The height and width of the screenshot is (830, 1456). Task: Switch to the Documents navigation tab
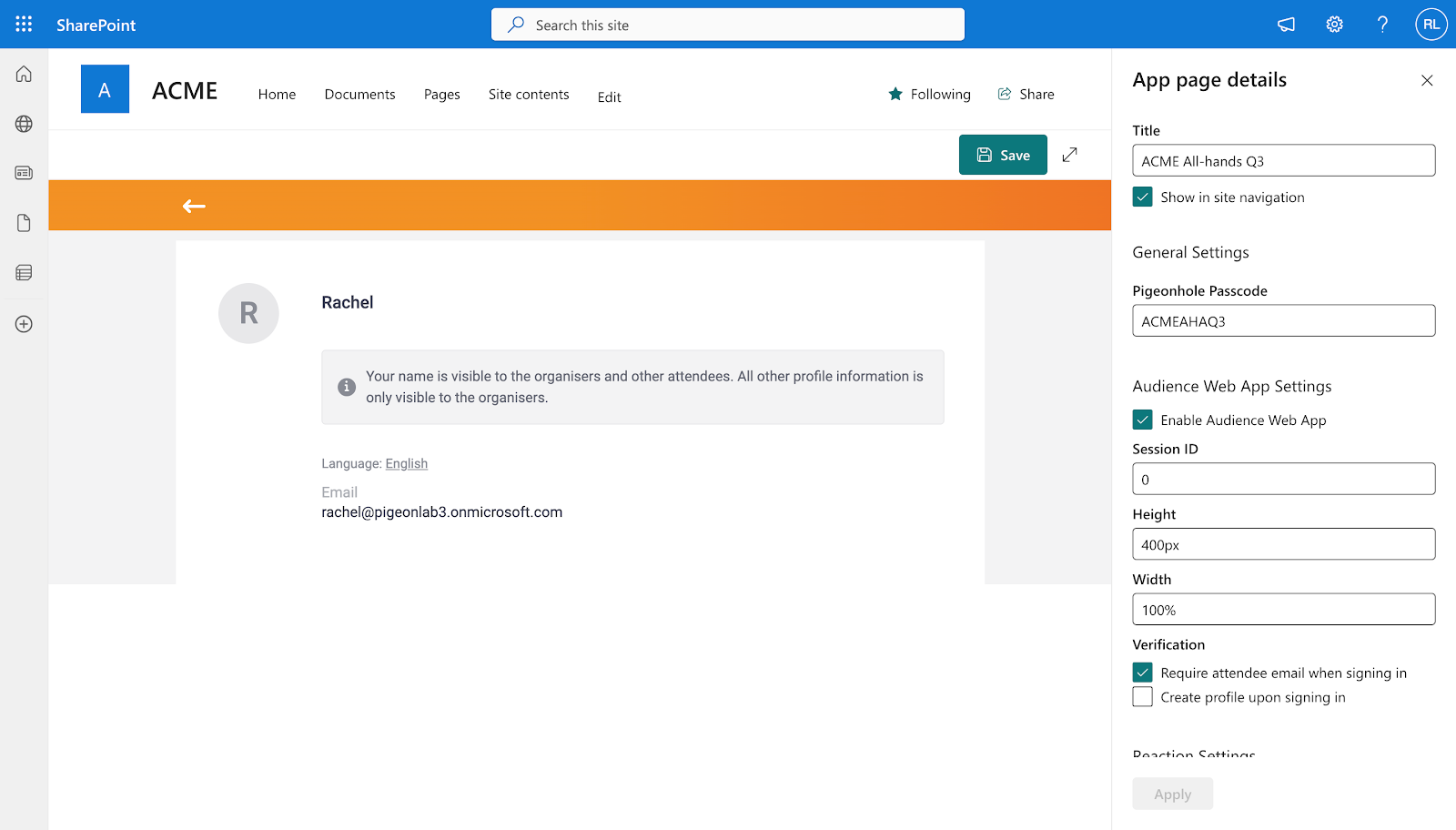point(359,94)
